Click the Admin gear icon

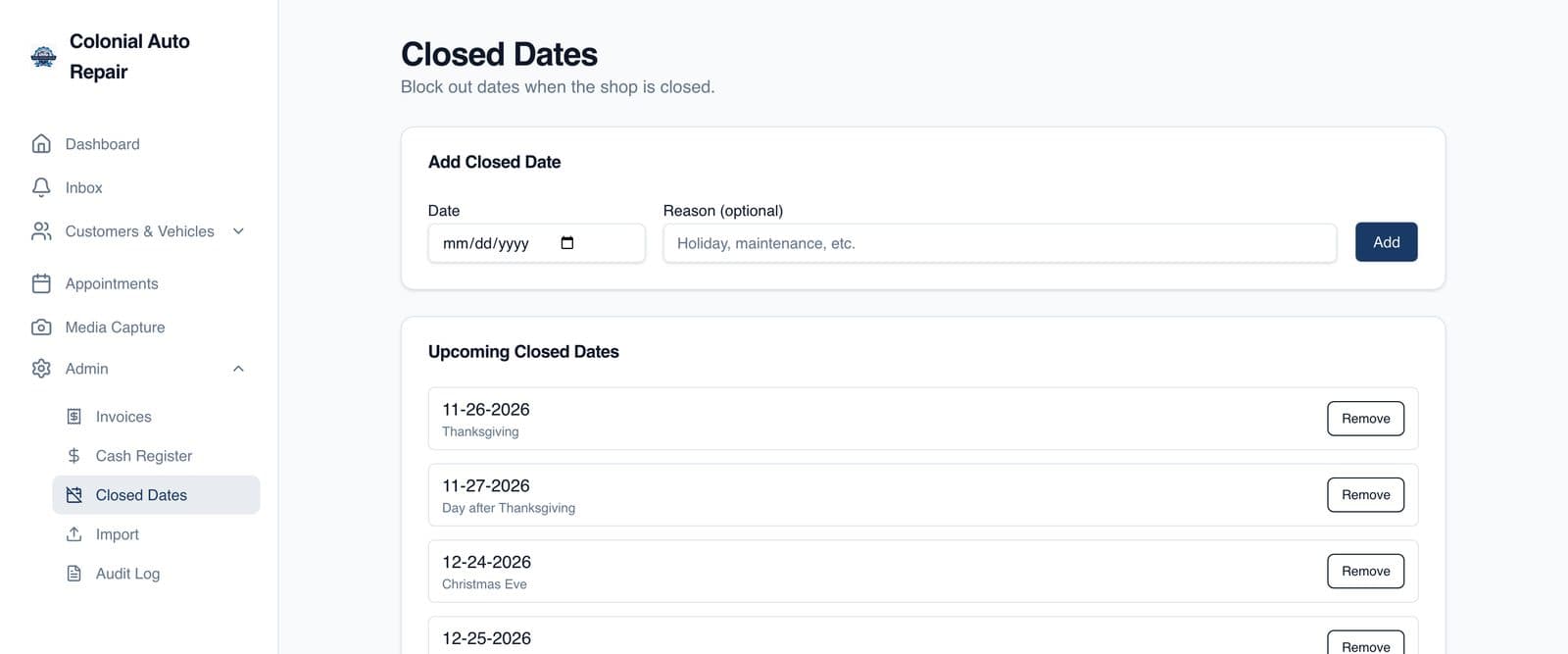pyautogui.click(x=41, y=369)
